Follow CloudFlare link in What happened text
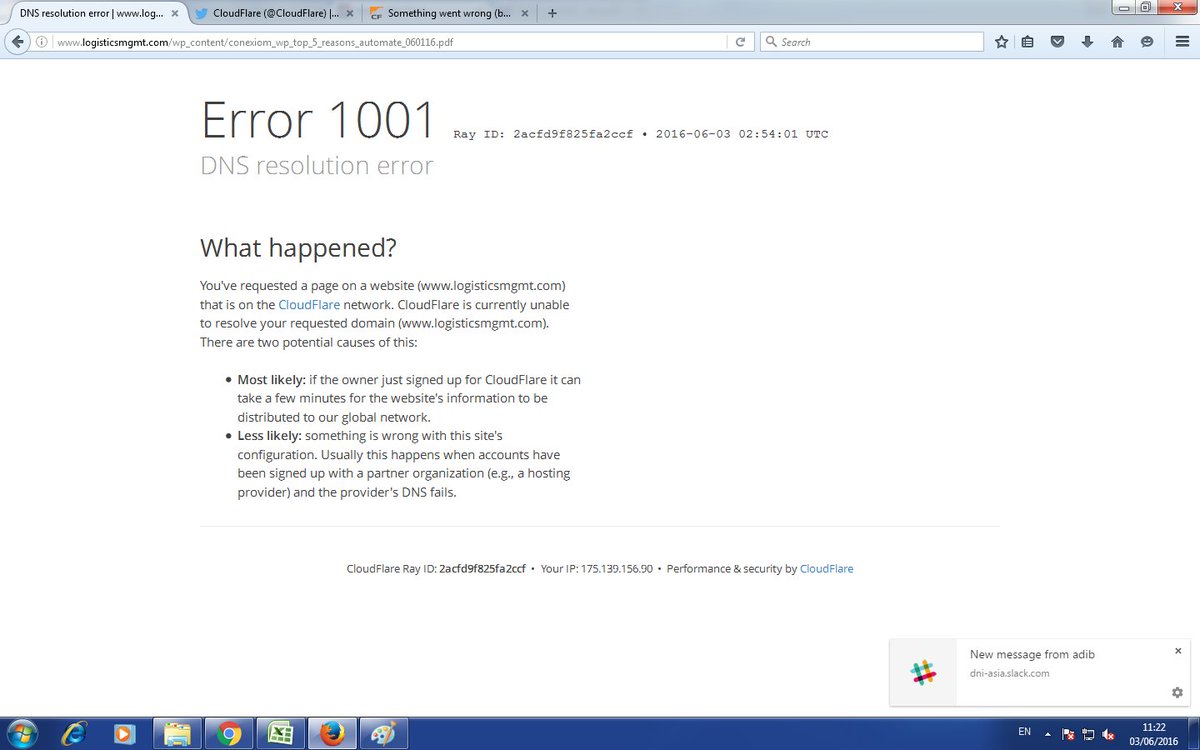 pos(309,304)
